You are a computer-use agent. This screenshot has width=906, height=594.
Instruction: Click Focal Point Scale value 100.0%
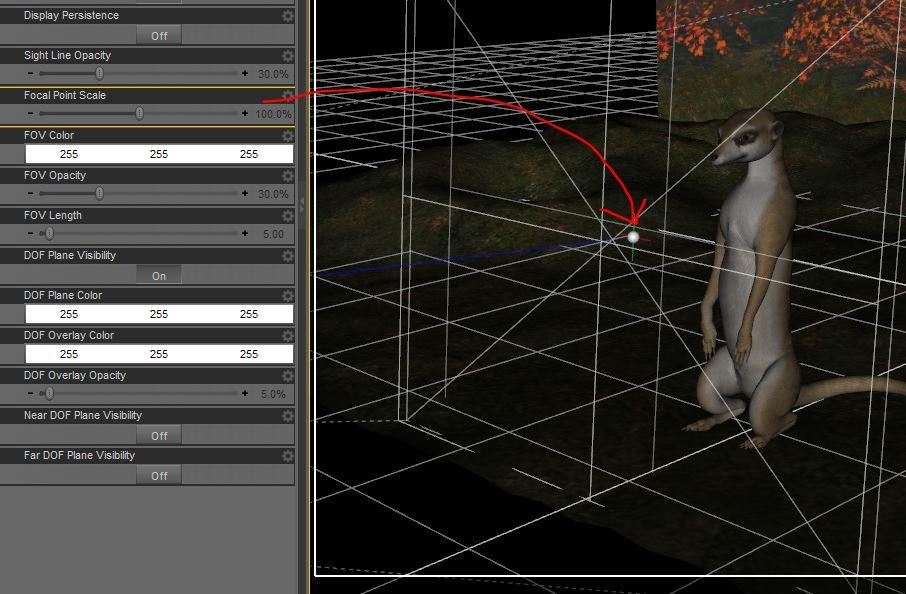click(x=273, y=114)
